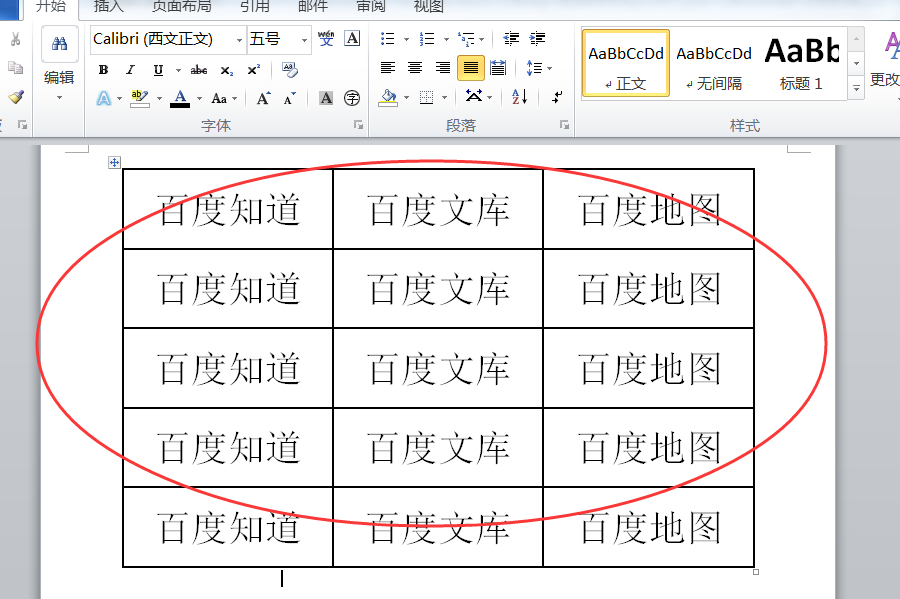Click the Copy icon

pos(15,68)
